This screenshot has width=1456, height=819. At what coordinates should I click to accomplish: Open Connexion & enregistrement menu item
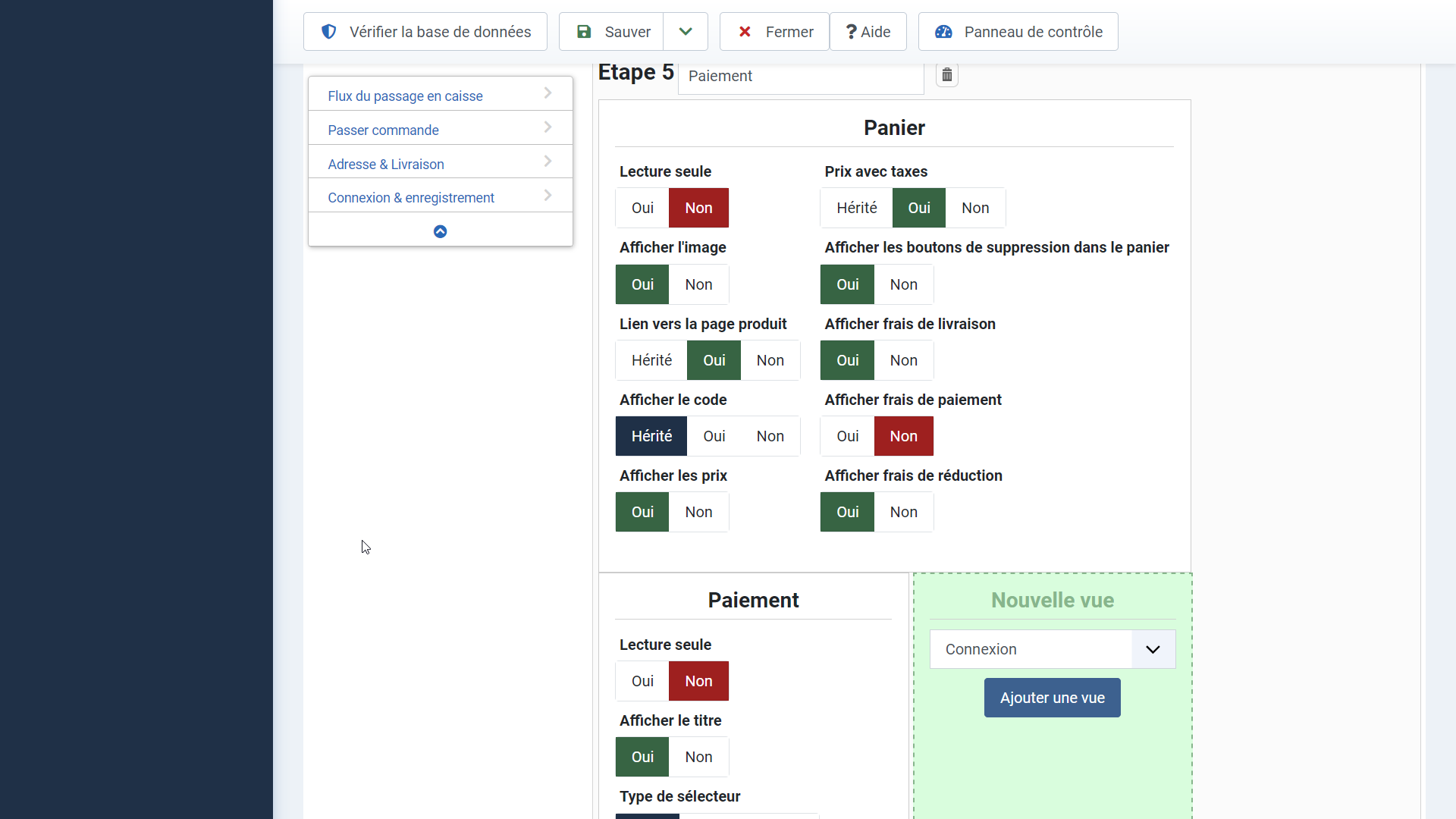[x=410, y=197]
